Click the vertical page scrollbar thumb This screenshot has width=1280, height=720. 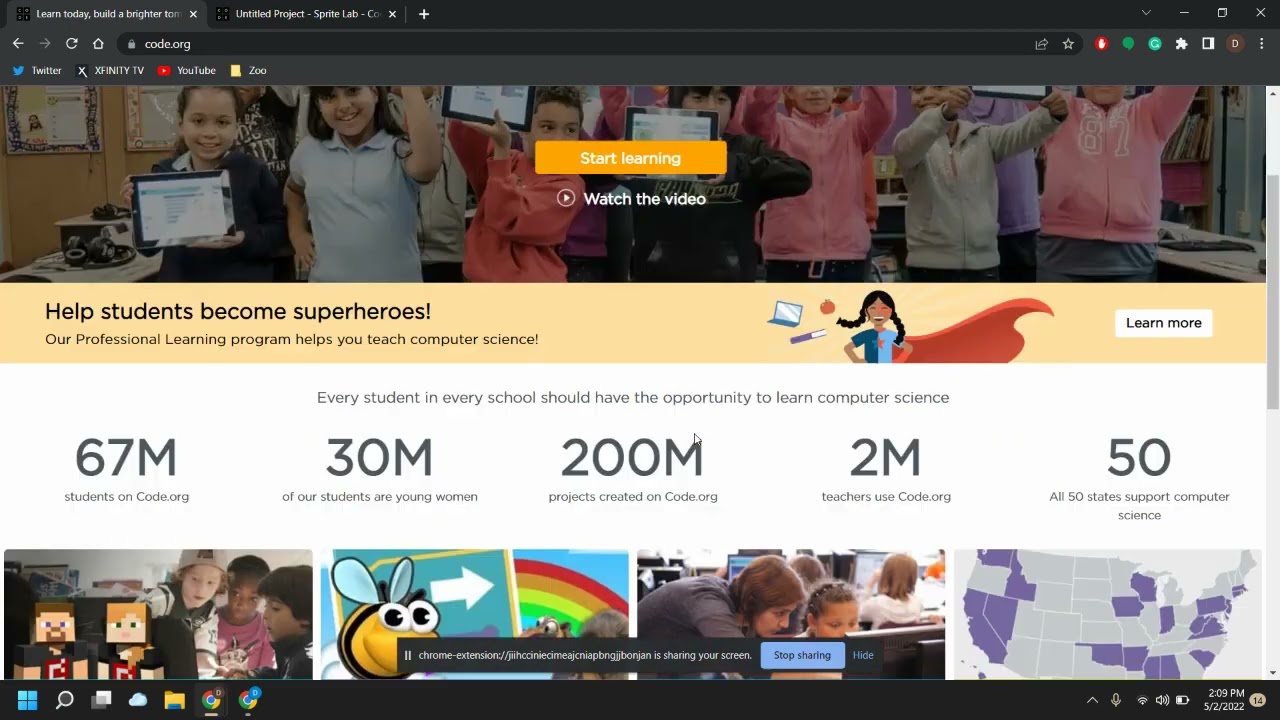[x=1272, y=290]
